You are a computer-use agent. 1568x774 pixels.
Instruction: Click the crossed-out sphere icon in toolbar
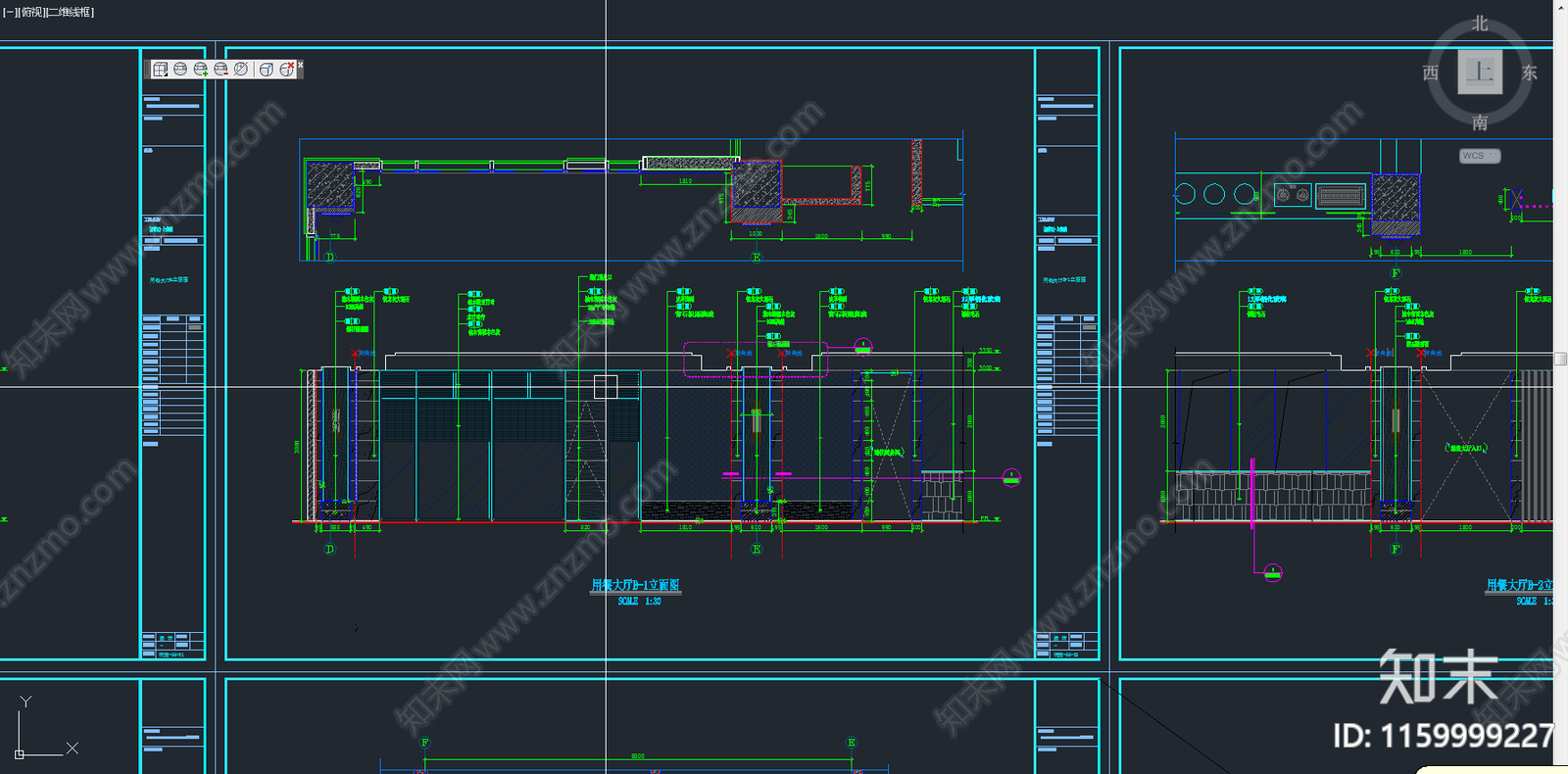[x=241, y=69]
